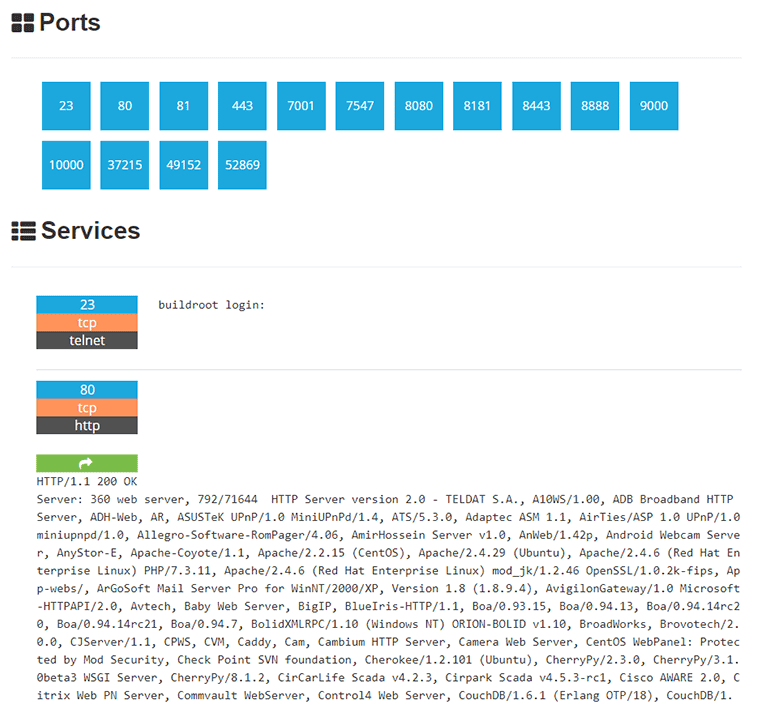Viewport: 757px width, 713px height.
Task: Click 'BlueIris-HTTP/1.1' text
Action: pos(402,606)
